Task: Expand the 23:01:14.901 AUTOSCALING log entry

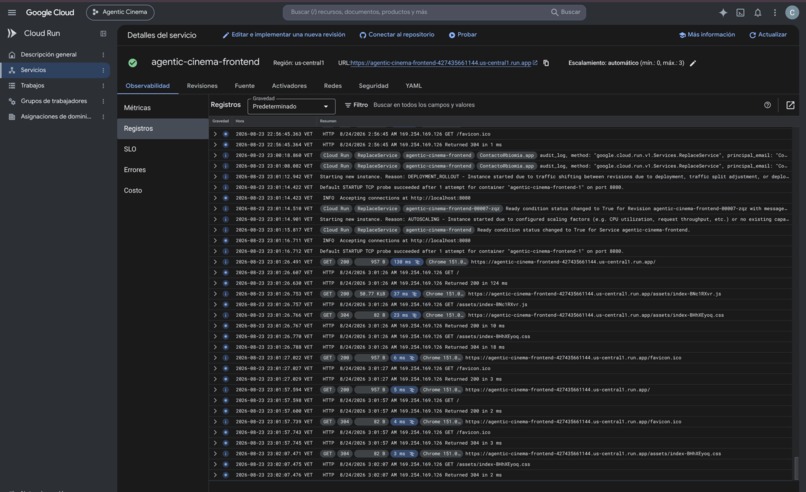Action: pyautogui.click(x=215, y=220)
